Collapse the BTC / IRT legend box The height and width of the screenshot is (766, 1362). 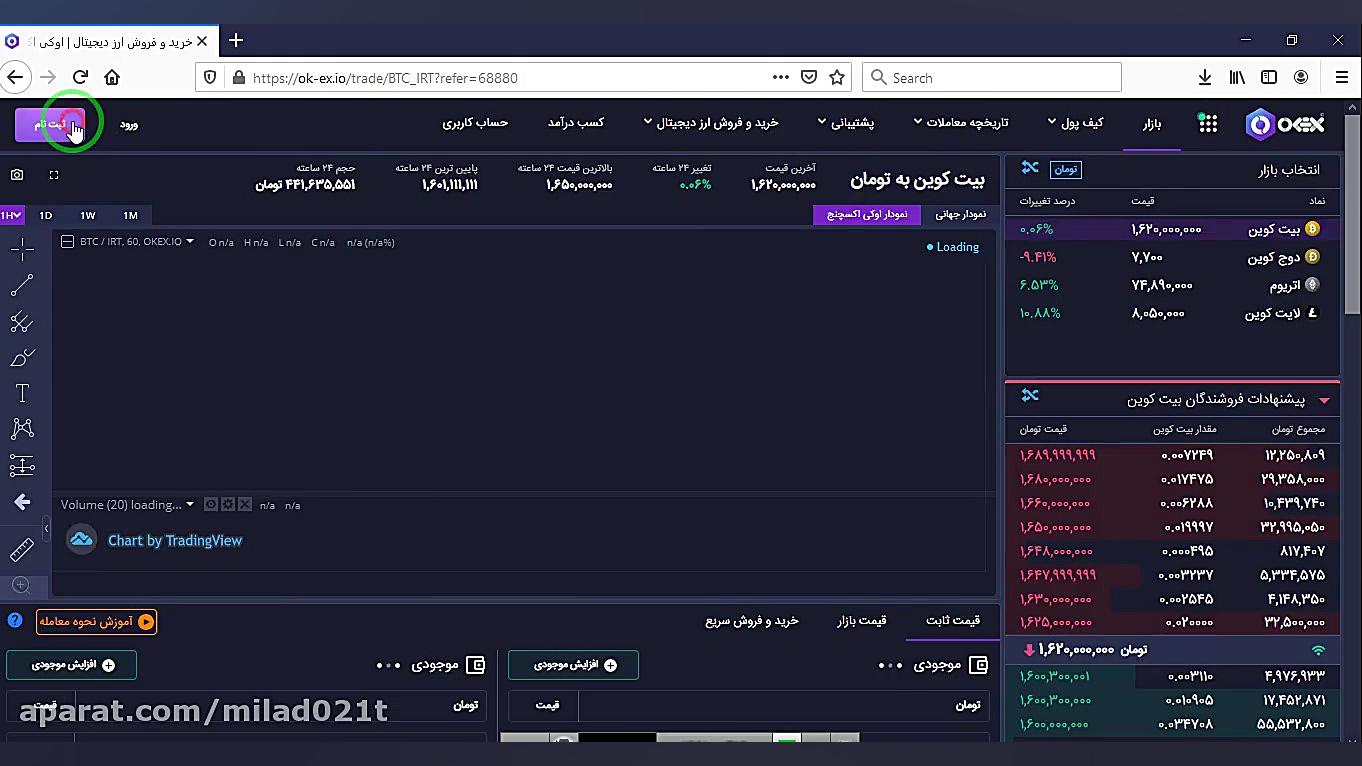point(67,242)
